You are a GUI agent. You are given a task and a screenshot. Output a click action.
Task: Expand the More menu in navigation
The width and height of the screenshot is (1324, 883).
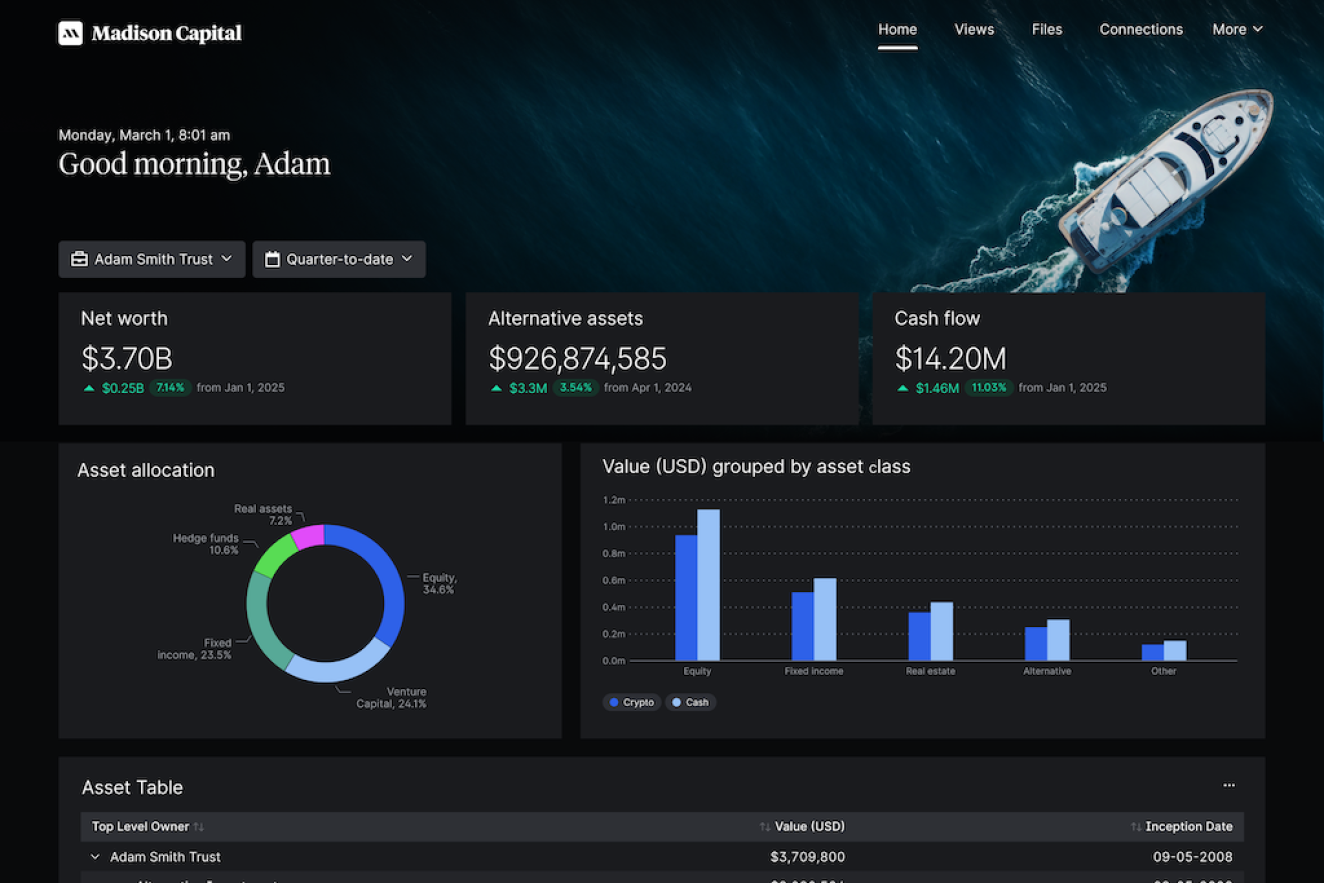[x=1237, y=30]
